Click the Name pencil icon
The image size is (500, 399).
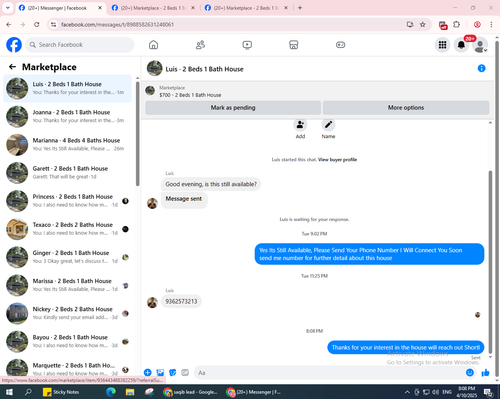[x=328, y=125]
